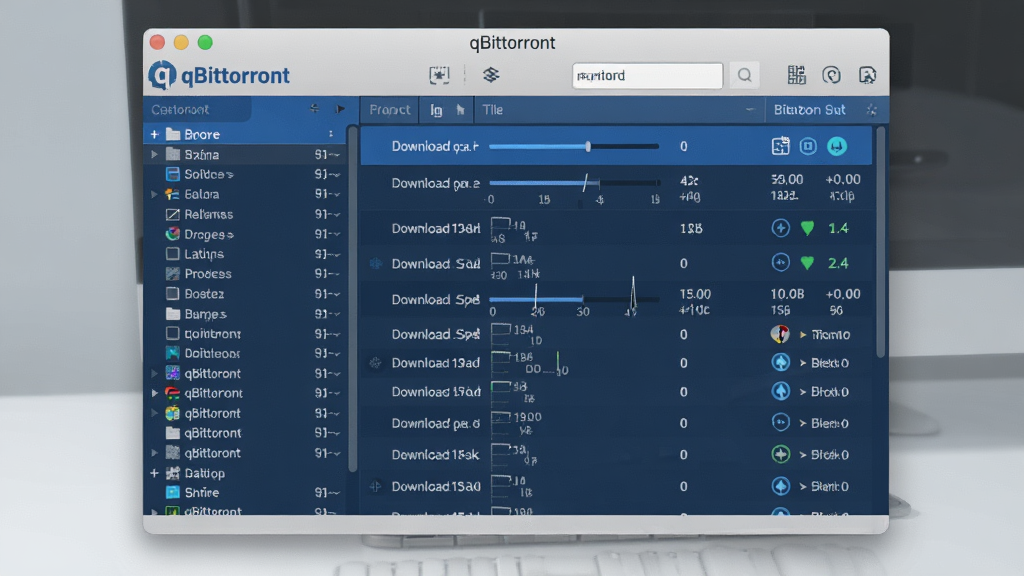
Task: Click the Tiom10 link
Action: 830,334
